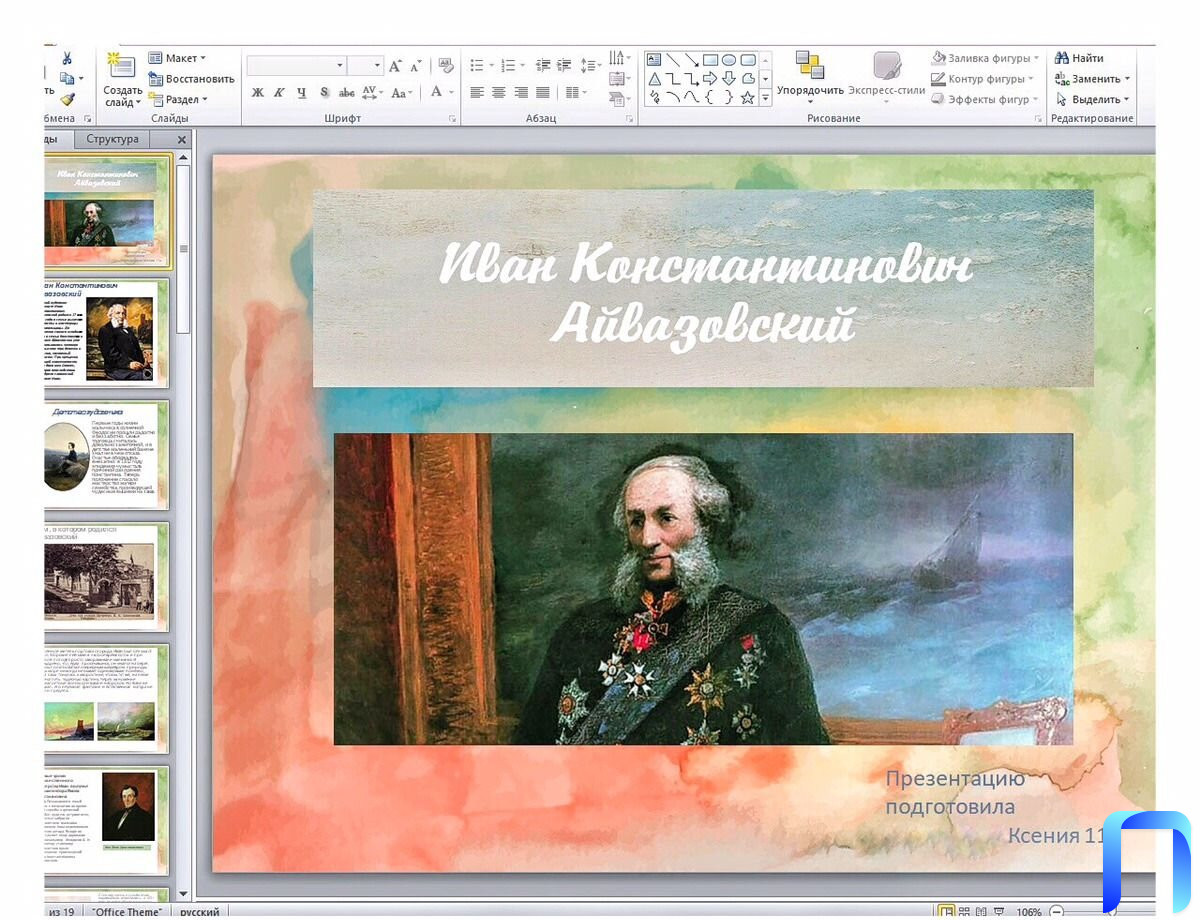This screenshot has height=920, width=1200.
Task: Pick the Rectangle shape from the gallery
Action: (710, 60)
